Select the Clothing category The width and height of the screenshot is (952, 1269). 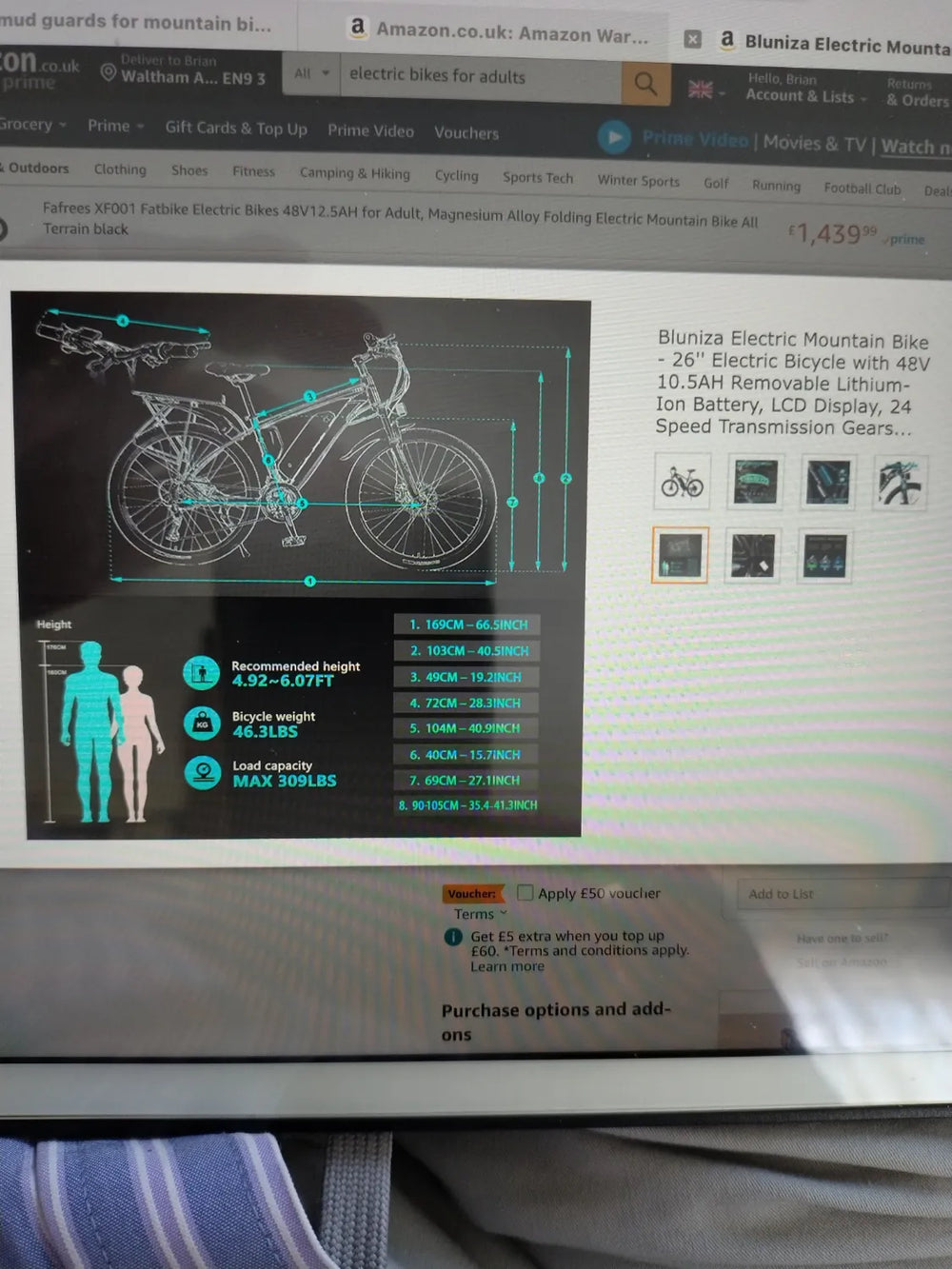click(x=120, y=169)
